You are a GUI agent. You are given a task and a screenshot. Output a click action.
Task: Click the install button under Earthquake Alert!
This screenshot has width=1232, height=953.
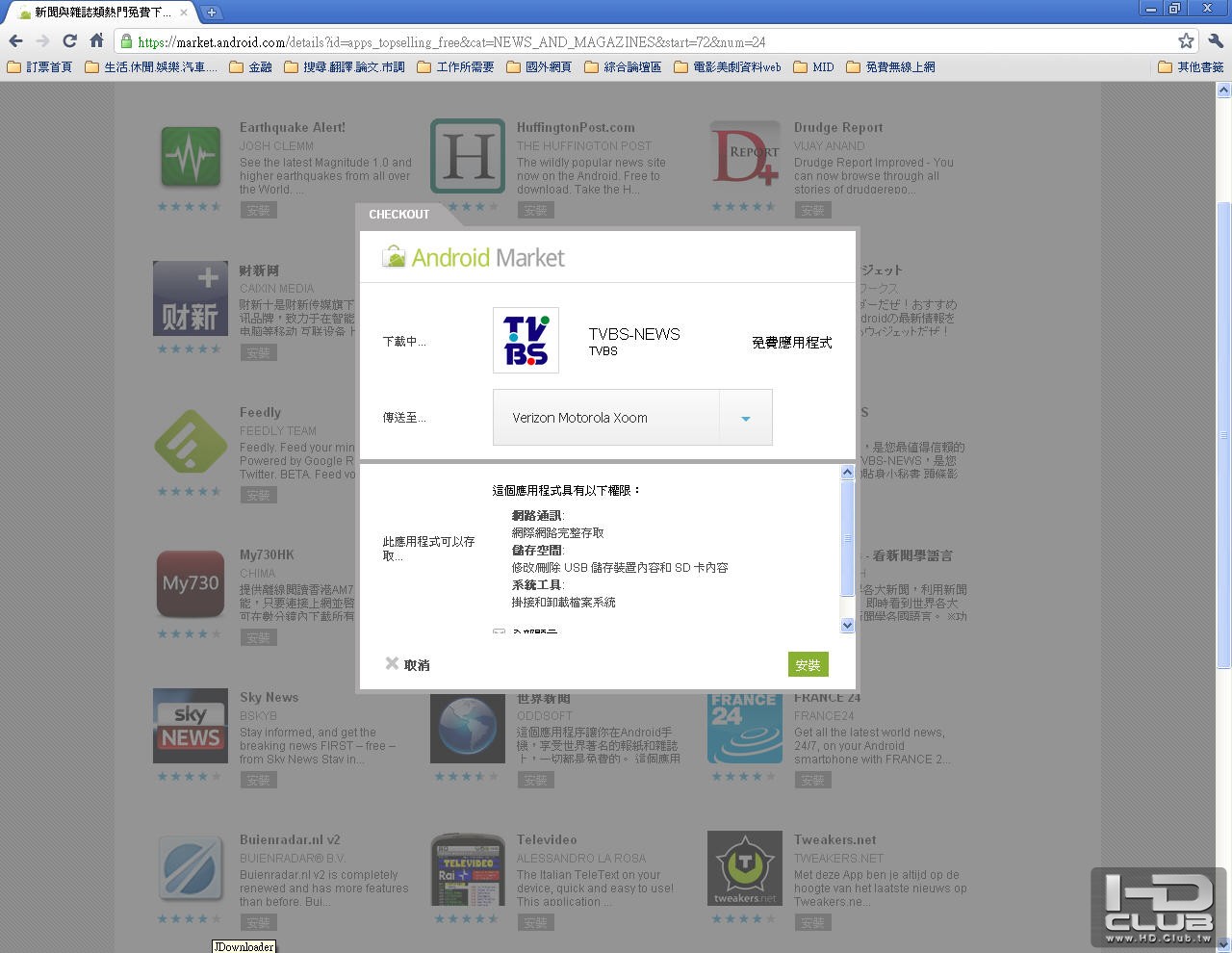[x=258, y=210]
